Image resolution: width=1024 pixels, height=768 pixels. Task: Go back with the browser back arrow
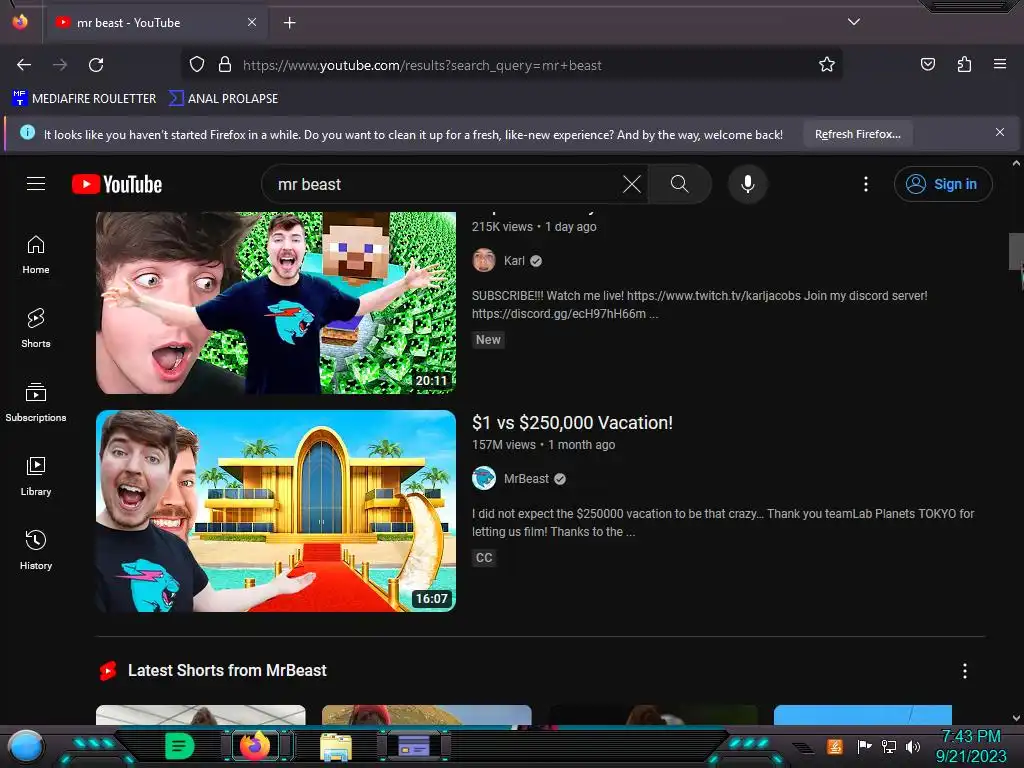pos(24,65)
